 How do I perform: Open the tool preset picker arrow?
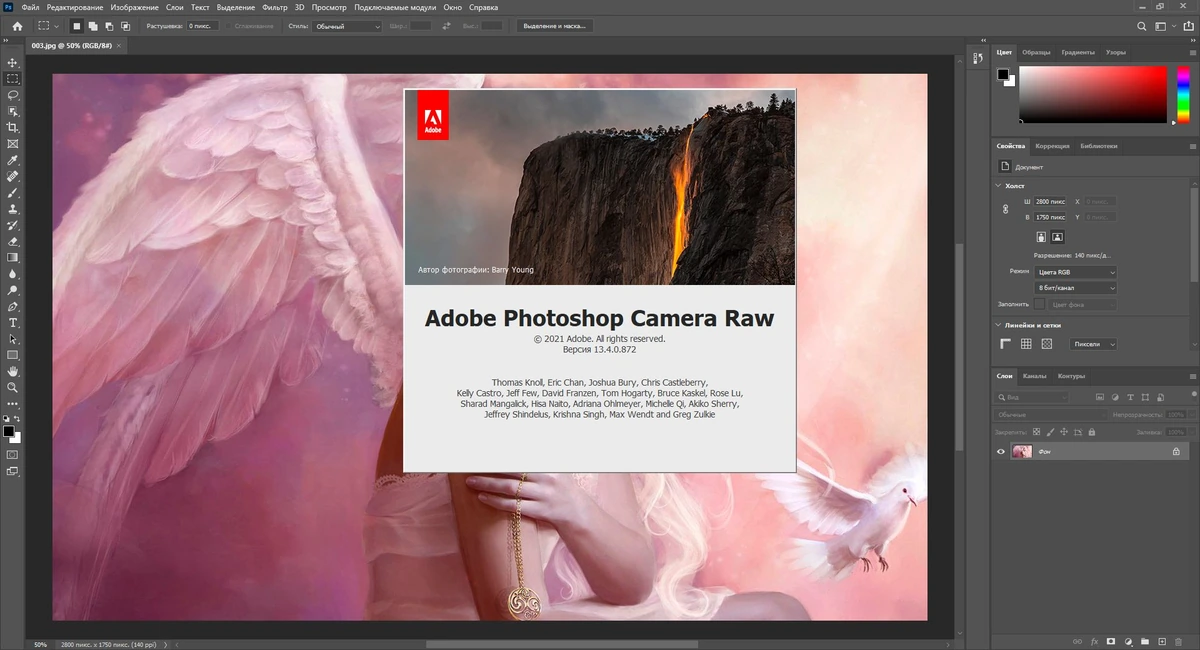tap(56, 26)
